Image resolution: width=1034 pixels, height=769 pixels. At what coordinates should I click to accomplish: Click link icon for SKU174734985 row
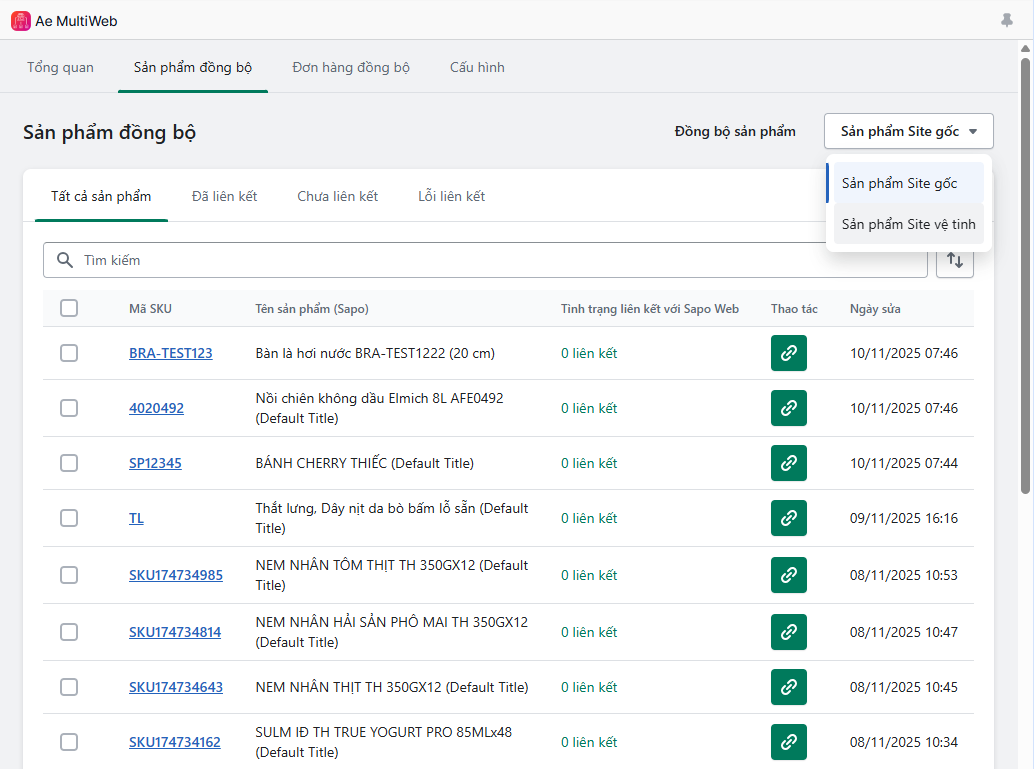click(x=788, y=575)
